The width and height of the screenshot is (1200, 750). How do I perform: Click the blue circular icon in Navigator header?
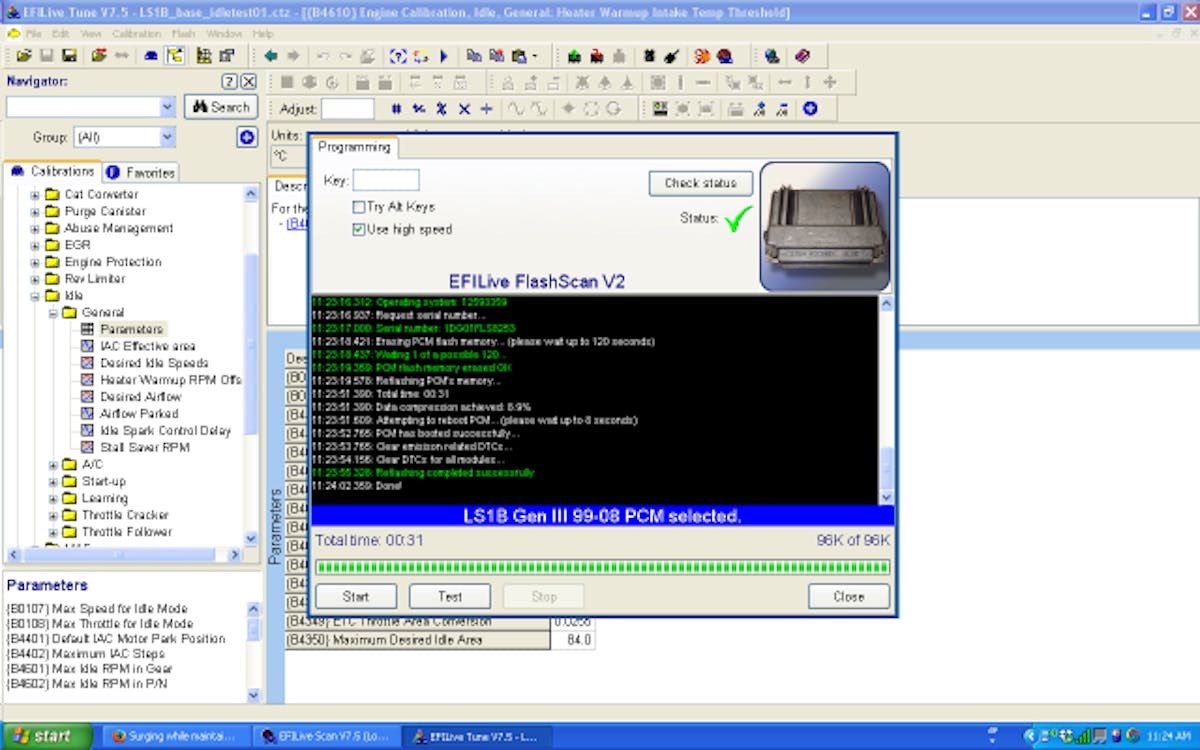click(x=245, y=138)
